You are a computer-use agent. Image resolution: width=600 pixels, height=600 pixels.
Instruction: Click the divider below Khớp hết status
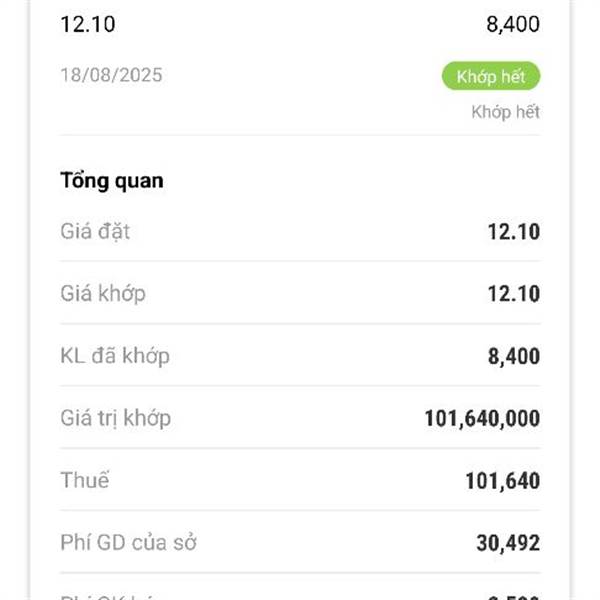pos(300,135)
